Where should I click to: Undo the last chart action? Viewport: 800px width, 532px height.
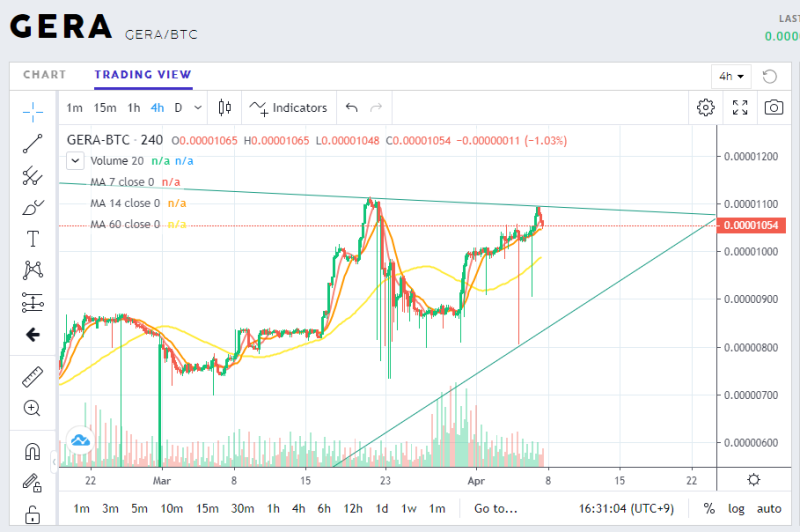352,108
